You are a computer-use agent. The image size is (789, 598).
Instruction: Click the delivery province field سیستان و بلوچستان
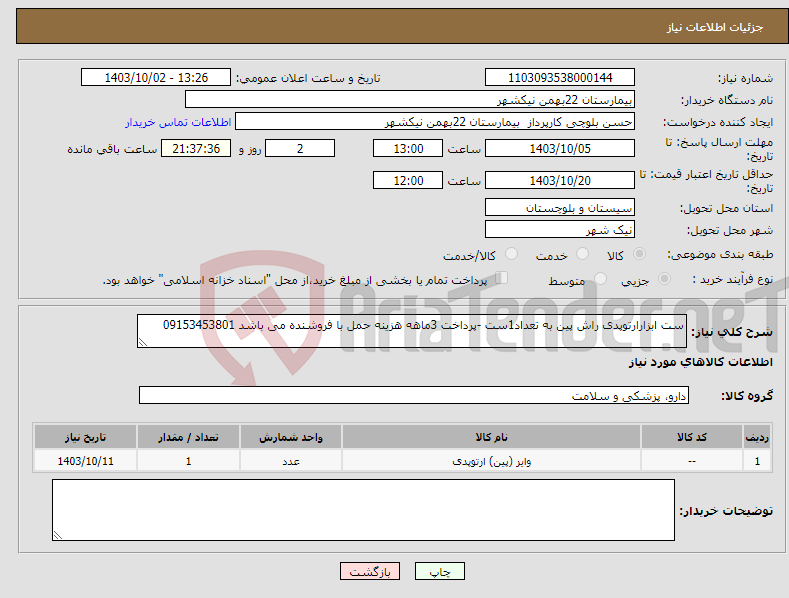(560, 207)
